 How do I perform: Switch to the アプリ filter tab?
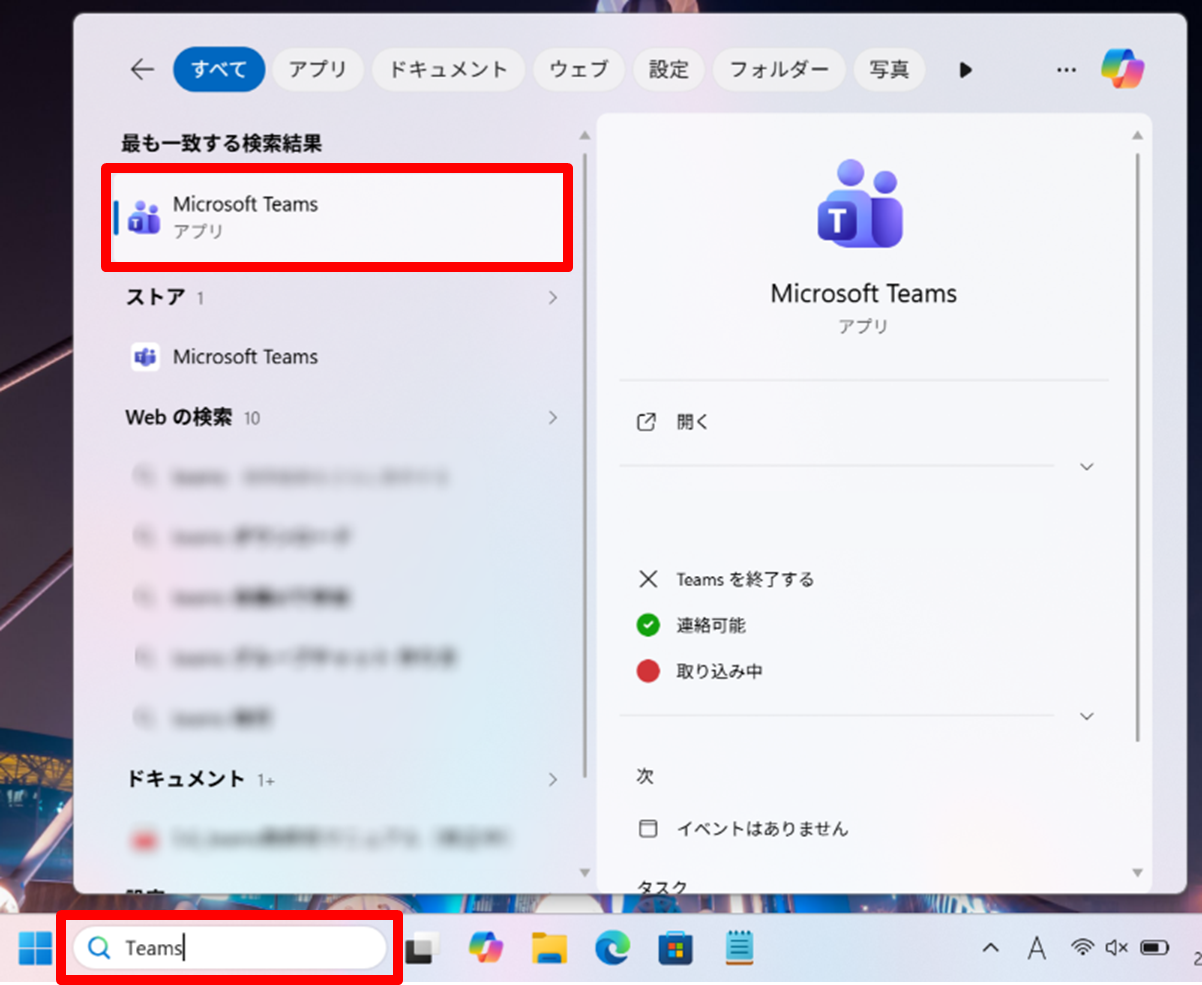click(x=318, y=69)
